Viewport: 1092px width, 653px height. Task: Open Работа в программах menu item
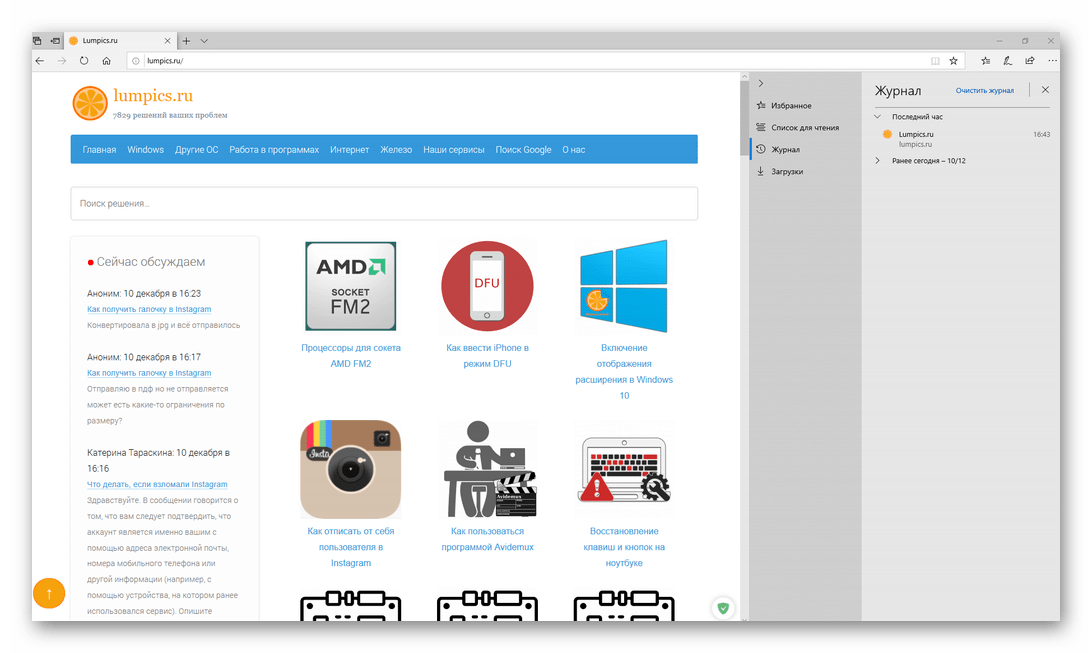(x=274, y=150)
